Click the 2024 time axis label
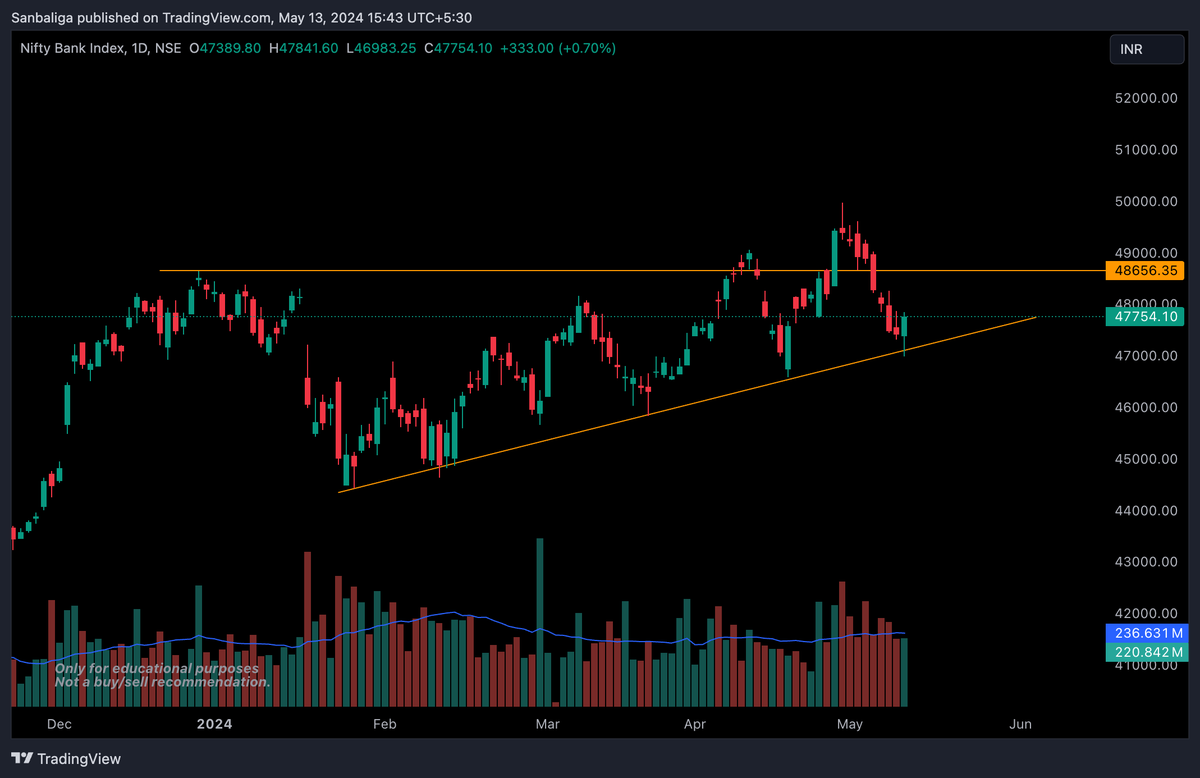 [213, 723]
